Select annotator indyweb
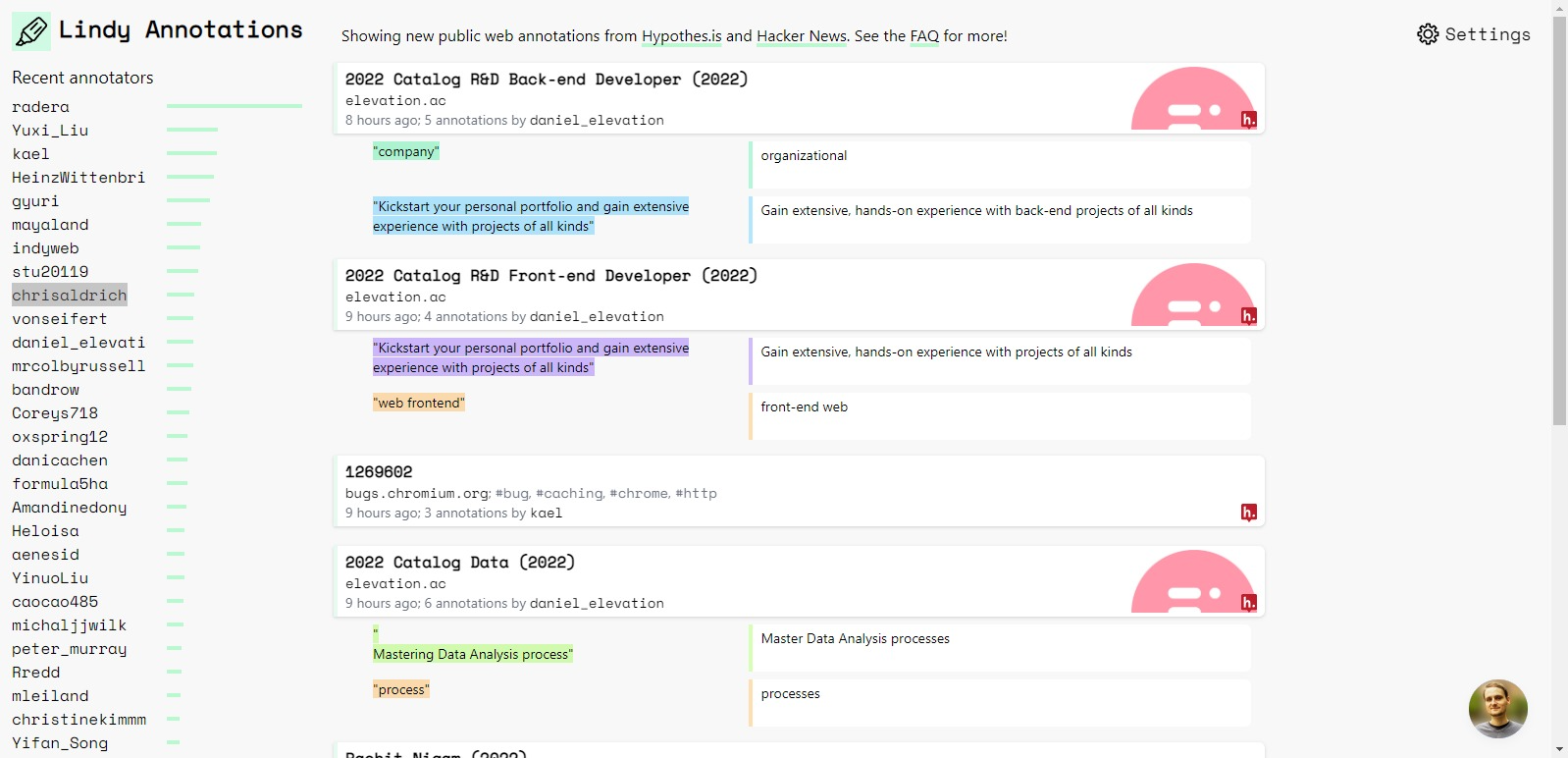This screenshot has height=758, width=1568. (x=45, y=248)
